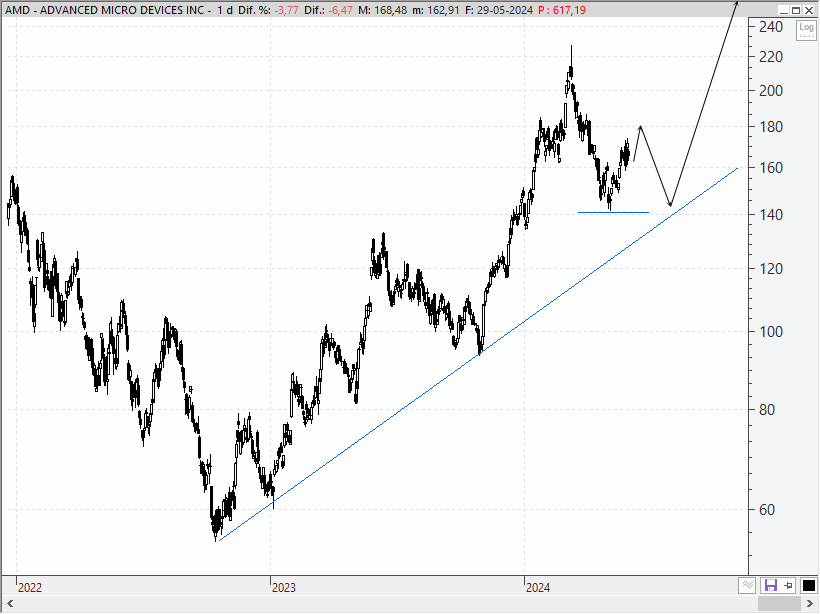Toggle the Log scale button
Screen dimensions: 820x614
click(806, 30)
